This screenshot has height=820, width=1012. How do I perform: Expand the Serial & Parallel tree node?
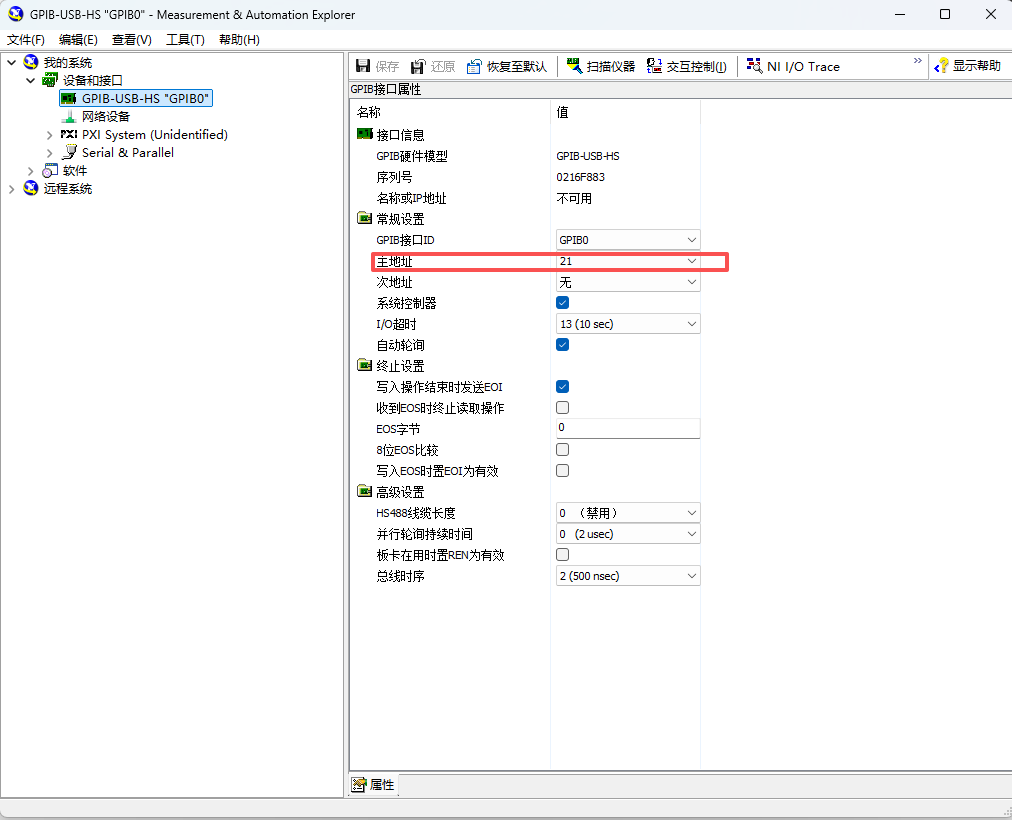[x=50, y=153]
